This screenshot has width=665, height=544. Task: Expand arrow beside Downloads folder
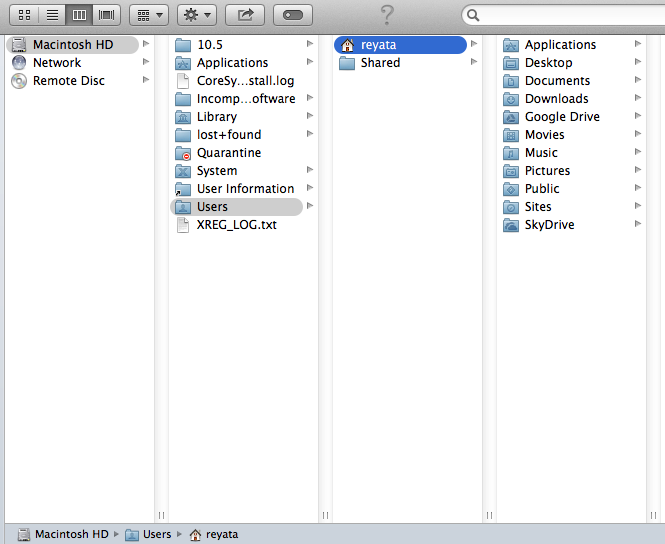pos(638,98)
